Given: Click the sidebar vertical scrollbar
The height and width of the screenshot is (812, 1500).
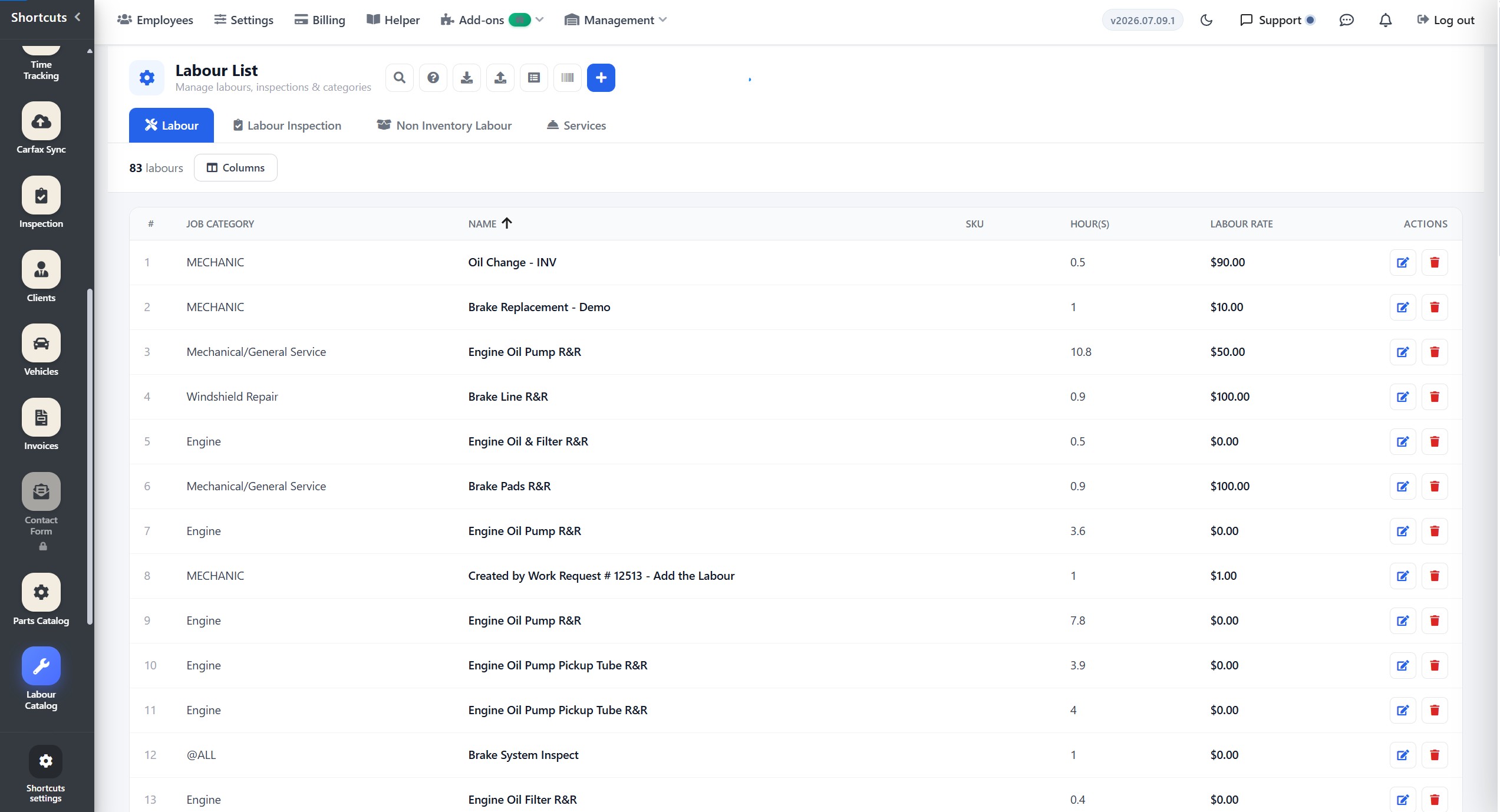Looking at the screenshot, I should click(90, 455).
